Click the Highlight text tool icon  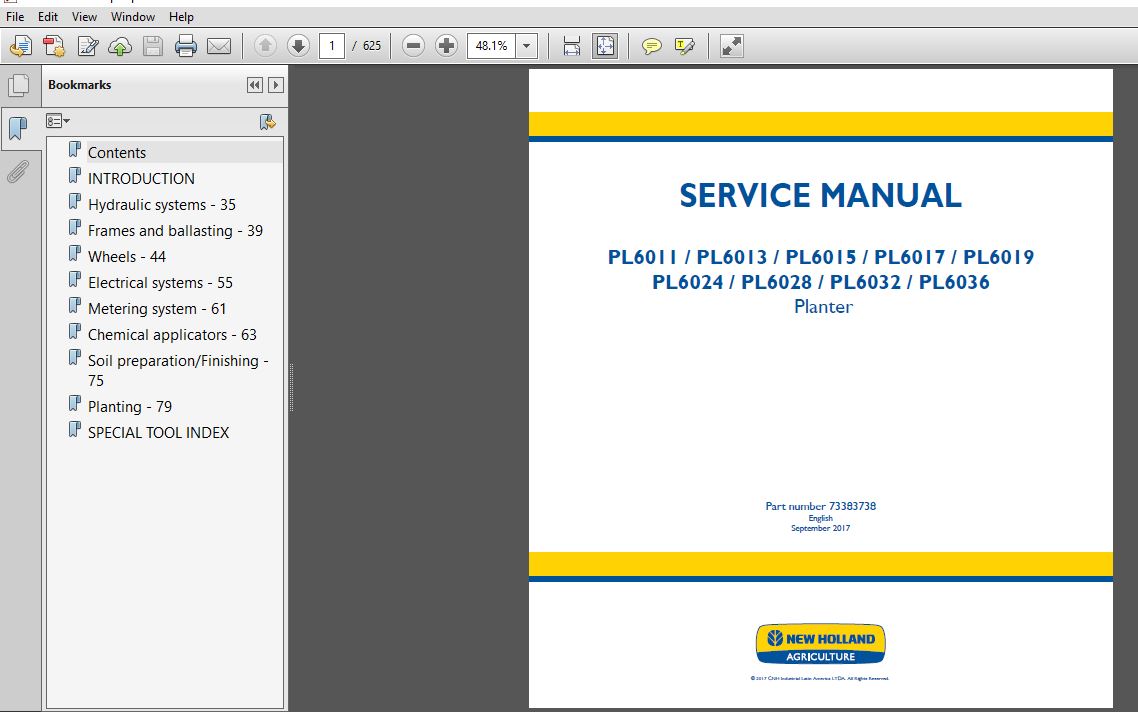[x=684, y=46]
